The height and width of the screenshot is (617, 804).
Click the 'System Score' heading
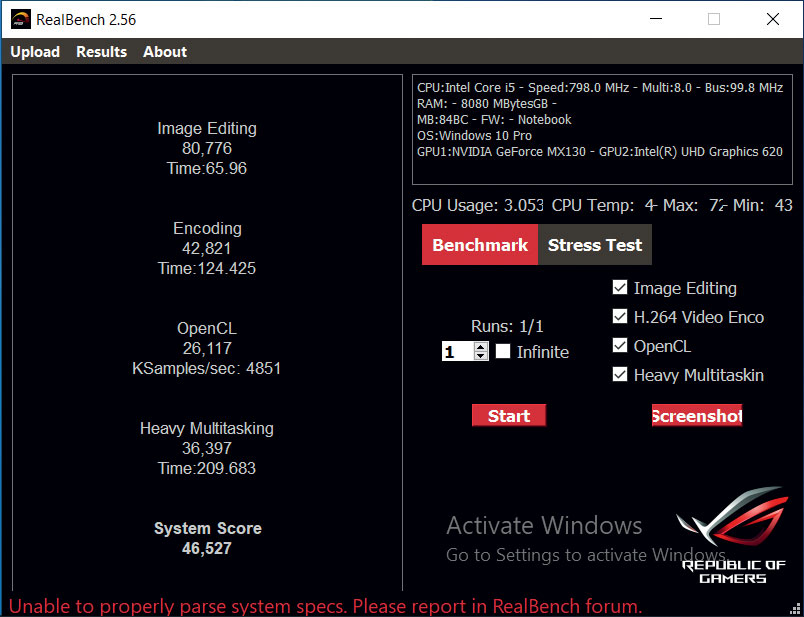pos(208,528)
